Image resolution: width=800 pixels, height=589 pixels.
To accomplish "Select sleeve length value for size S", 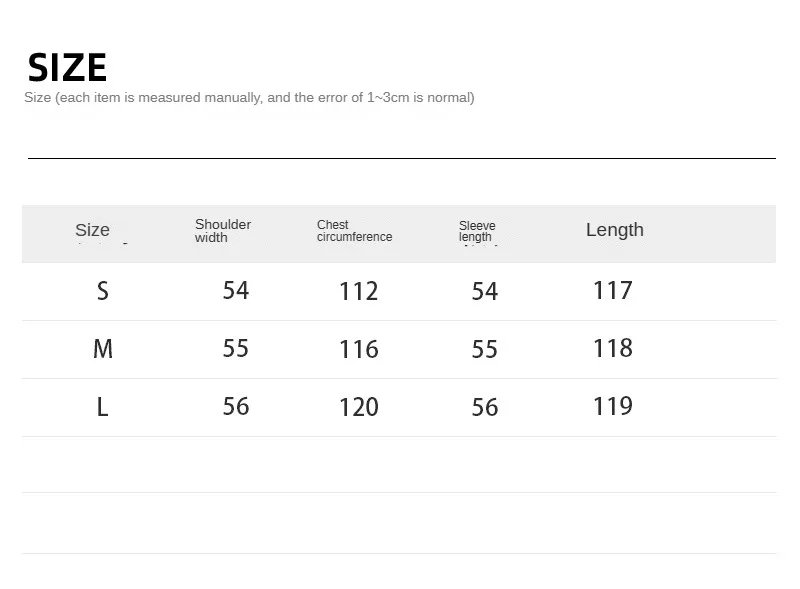I will (484, 292).
